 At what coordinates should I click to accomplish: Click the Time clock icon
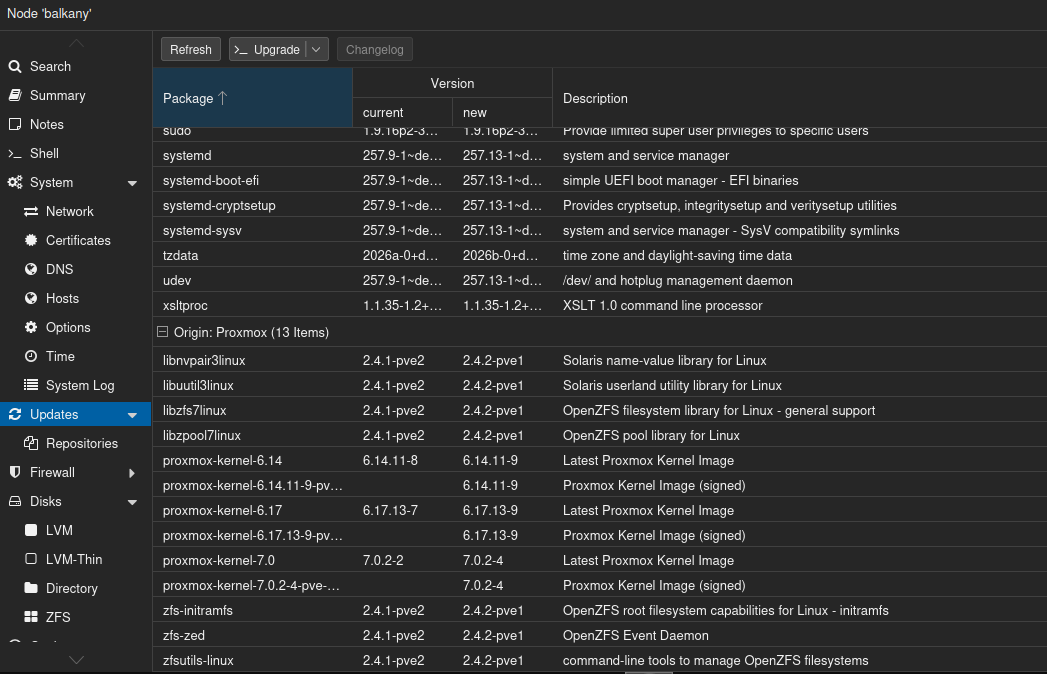click(x=31, y=356)
